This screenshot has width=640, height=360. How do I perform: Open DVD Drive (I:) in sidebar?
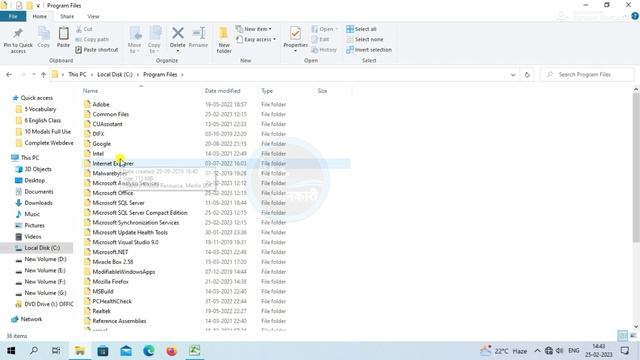pos(49,304)
